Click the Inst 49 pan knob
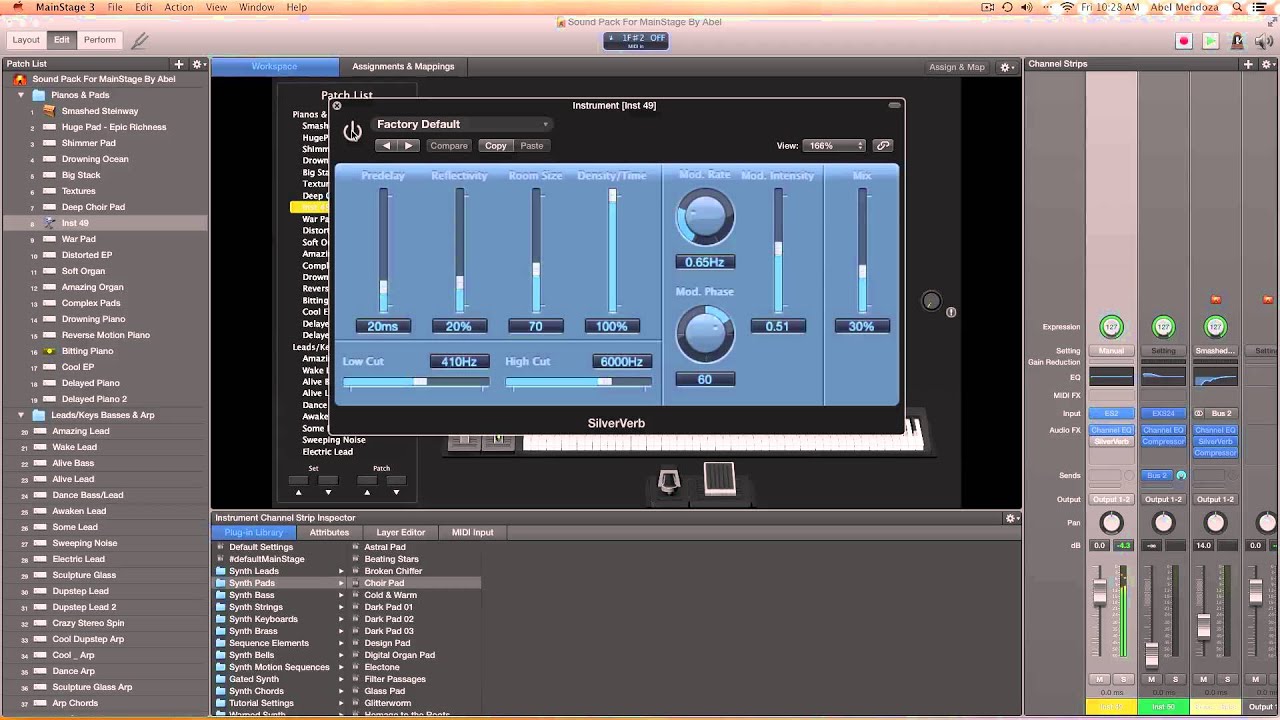 tap(1111, 523)
